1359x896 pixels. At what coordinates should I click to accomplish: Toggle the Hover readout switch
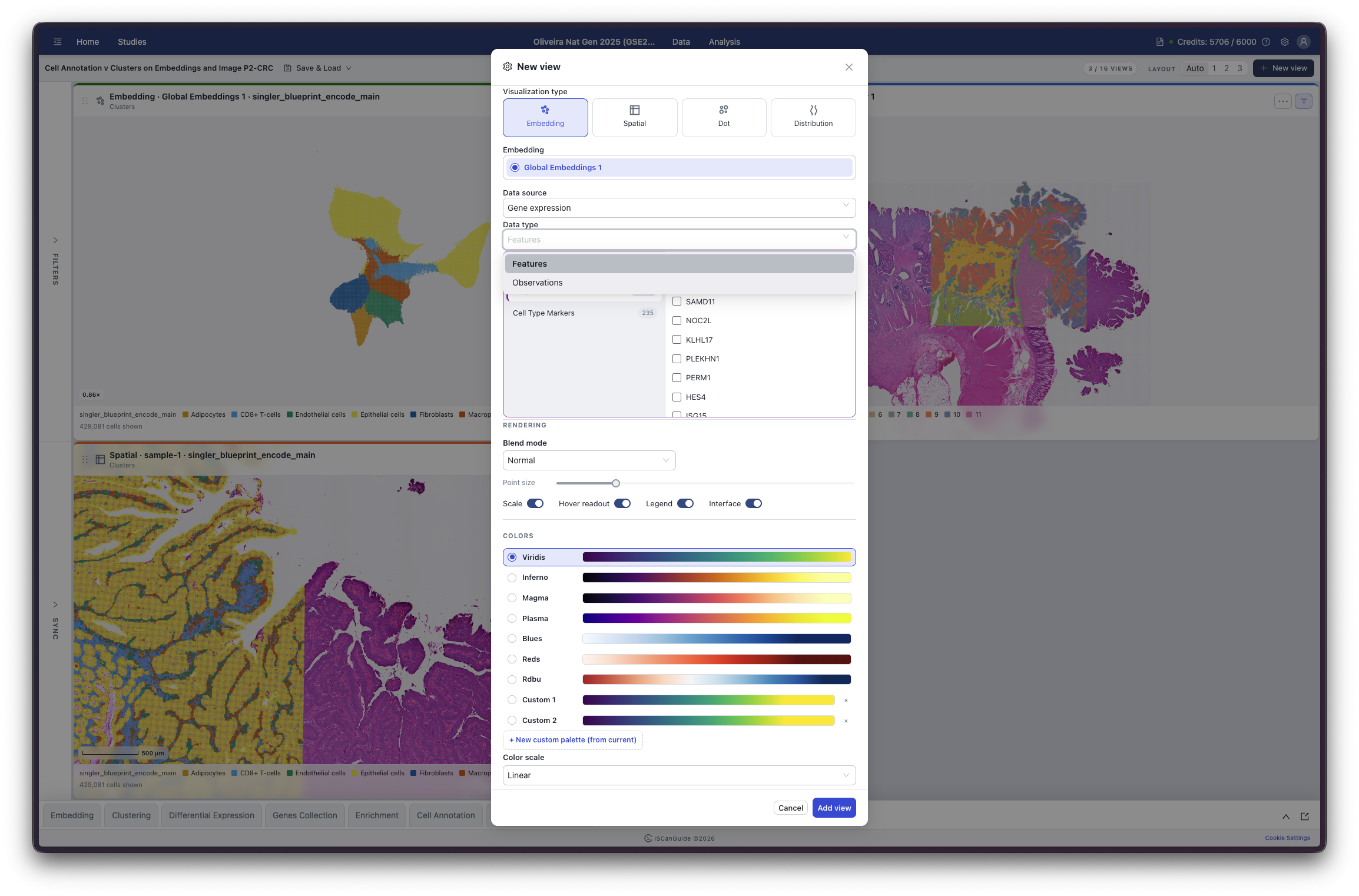pos(622,503)
